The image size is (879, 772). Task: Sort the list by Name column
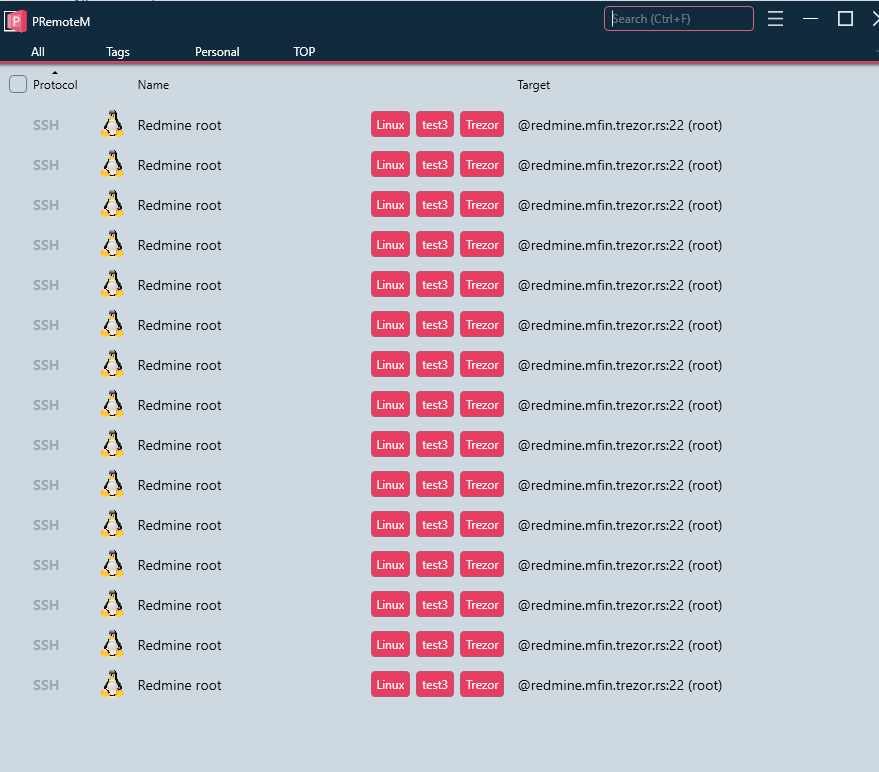153,85
